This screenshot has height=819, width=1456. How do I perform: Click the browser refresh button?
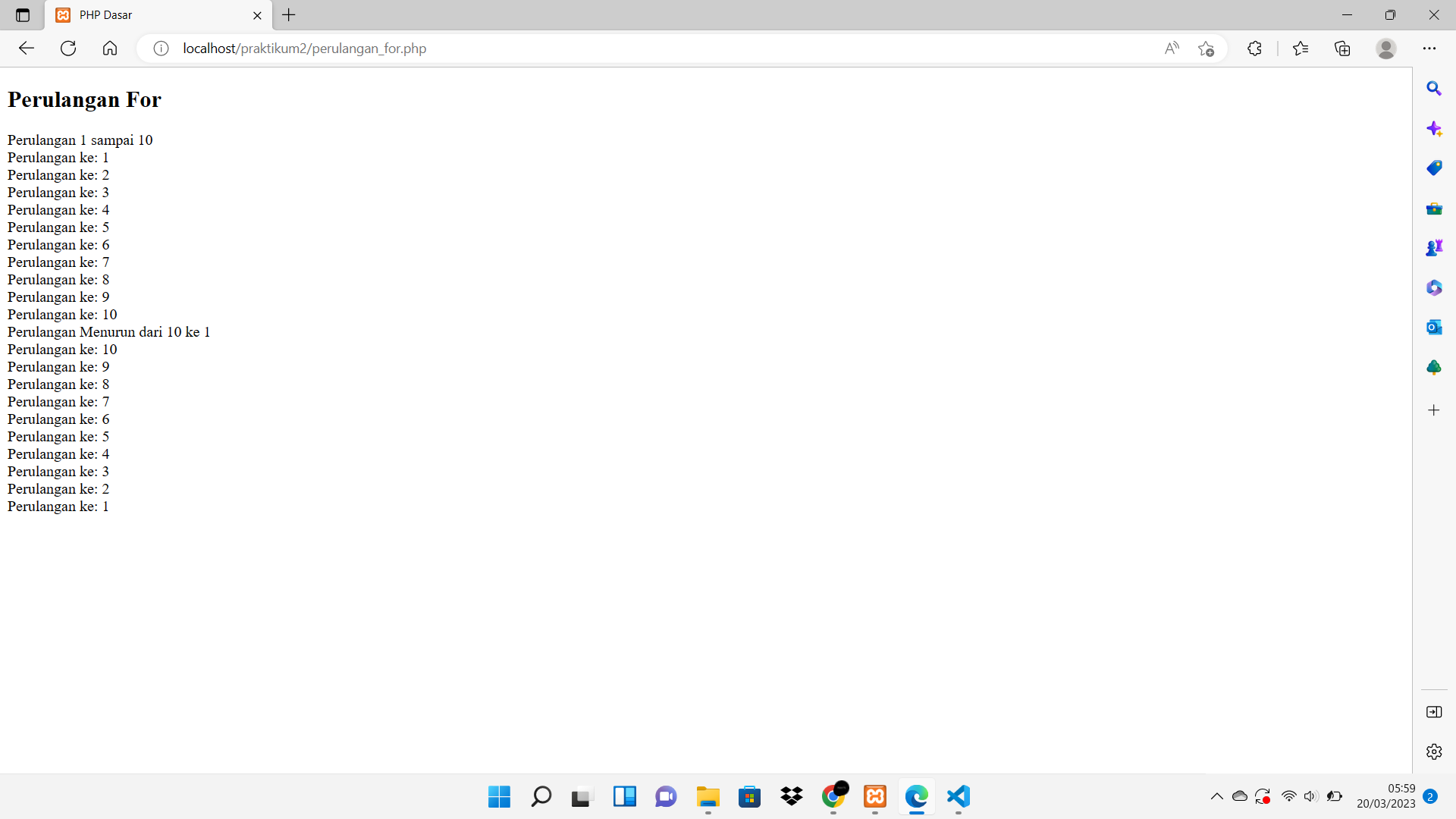(x=68, y=49)
